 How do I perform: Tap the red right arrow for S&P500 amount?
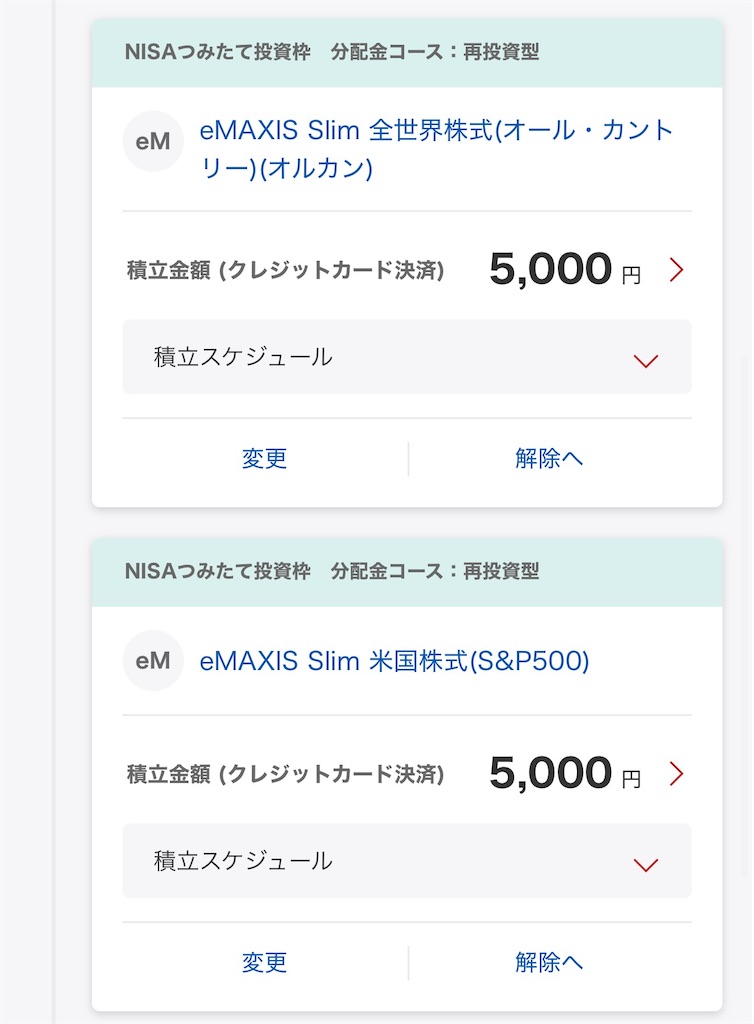(676, 773)
